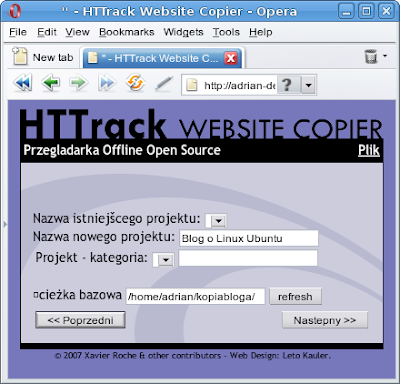Click the Plik link
Image resolution: width=400 pixels, height=384 pixels.
click(x=369, y=150)
